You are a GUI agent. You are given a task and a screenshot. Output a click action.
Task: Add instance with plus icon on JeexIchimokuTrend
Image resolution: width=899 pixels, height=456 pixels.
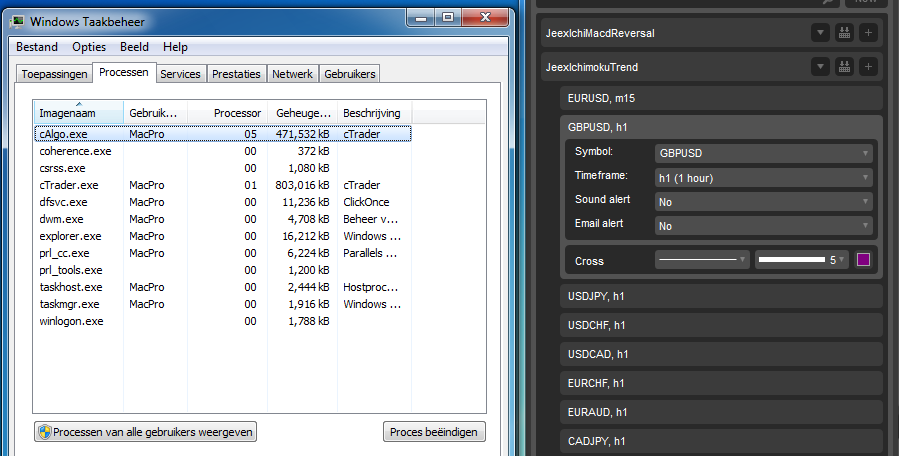[x=868, y=67]
